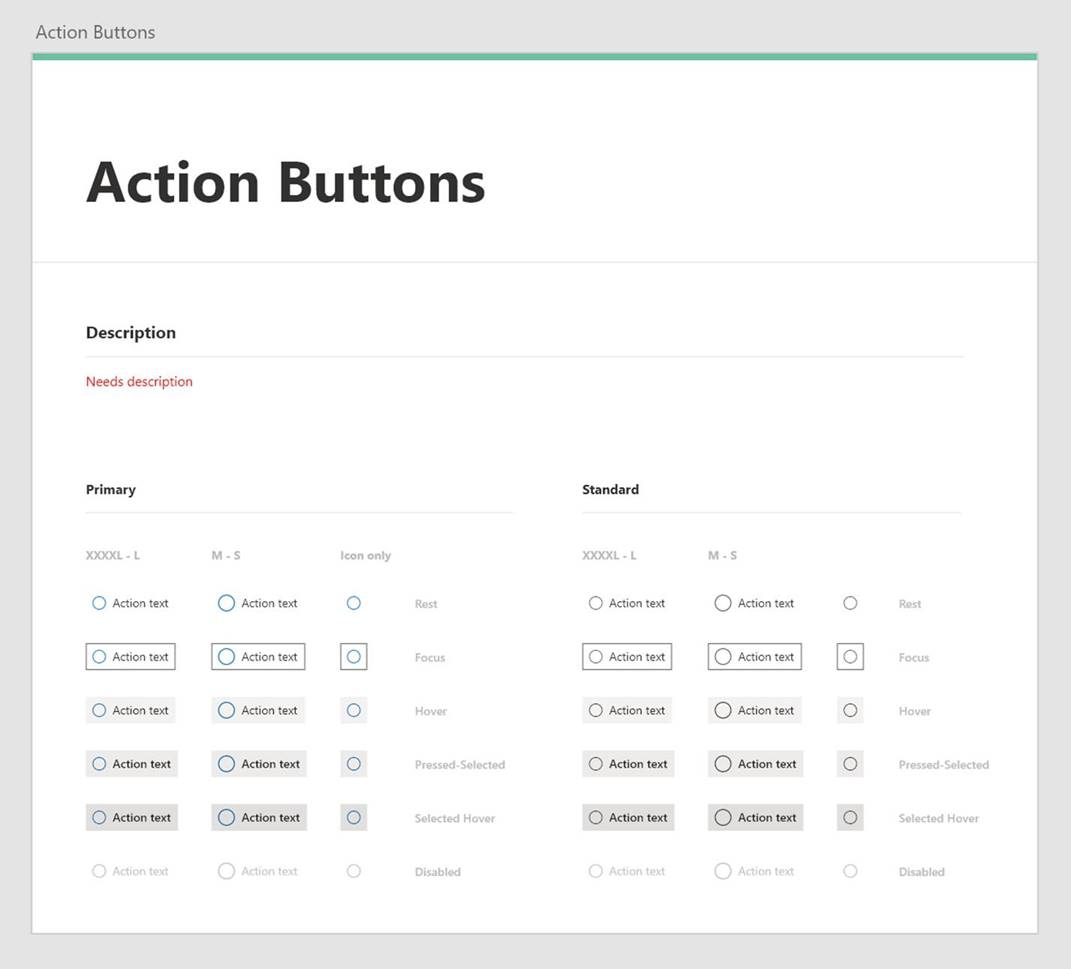Click the 'Focus' state label in Primary section
This screenshot has width=1071, height=969.
(430, 657)
